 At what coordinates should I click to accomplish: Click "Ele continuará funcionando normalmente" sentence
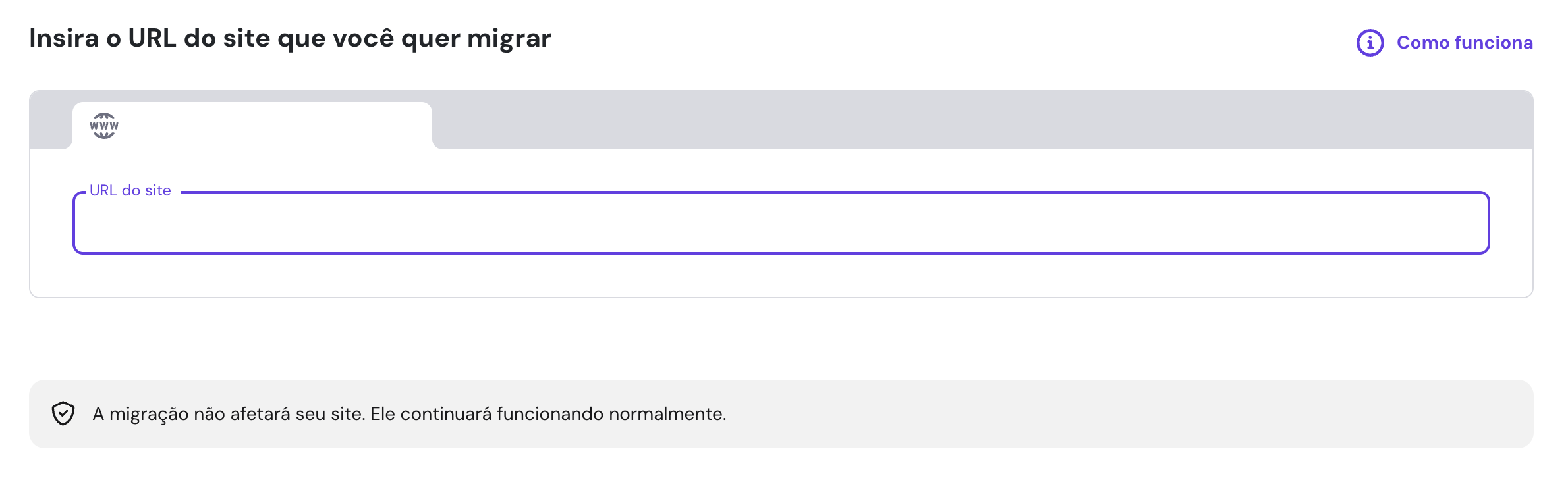tap(548, 414)
